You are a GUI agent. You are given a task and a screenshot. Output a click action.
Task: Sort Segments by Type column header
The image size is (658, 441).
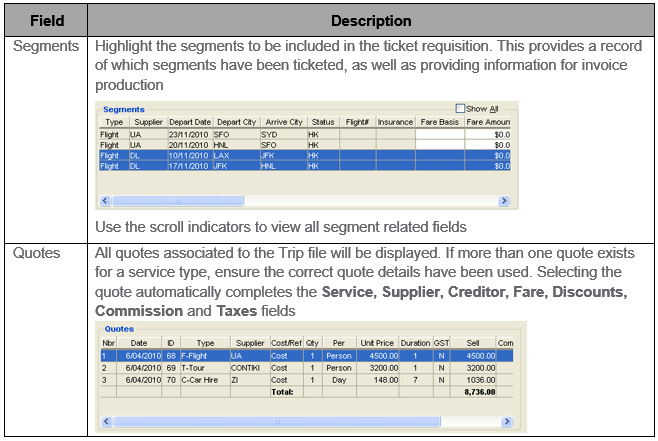point(114,122)
